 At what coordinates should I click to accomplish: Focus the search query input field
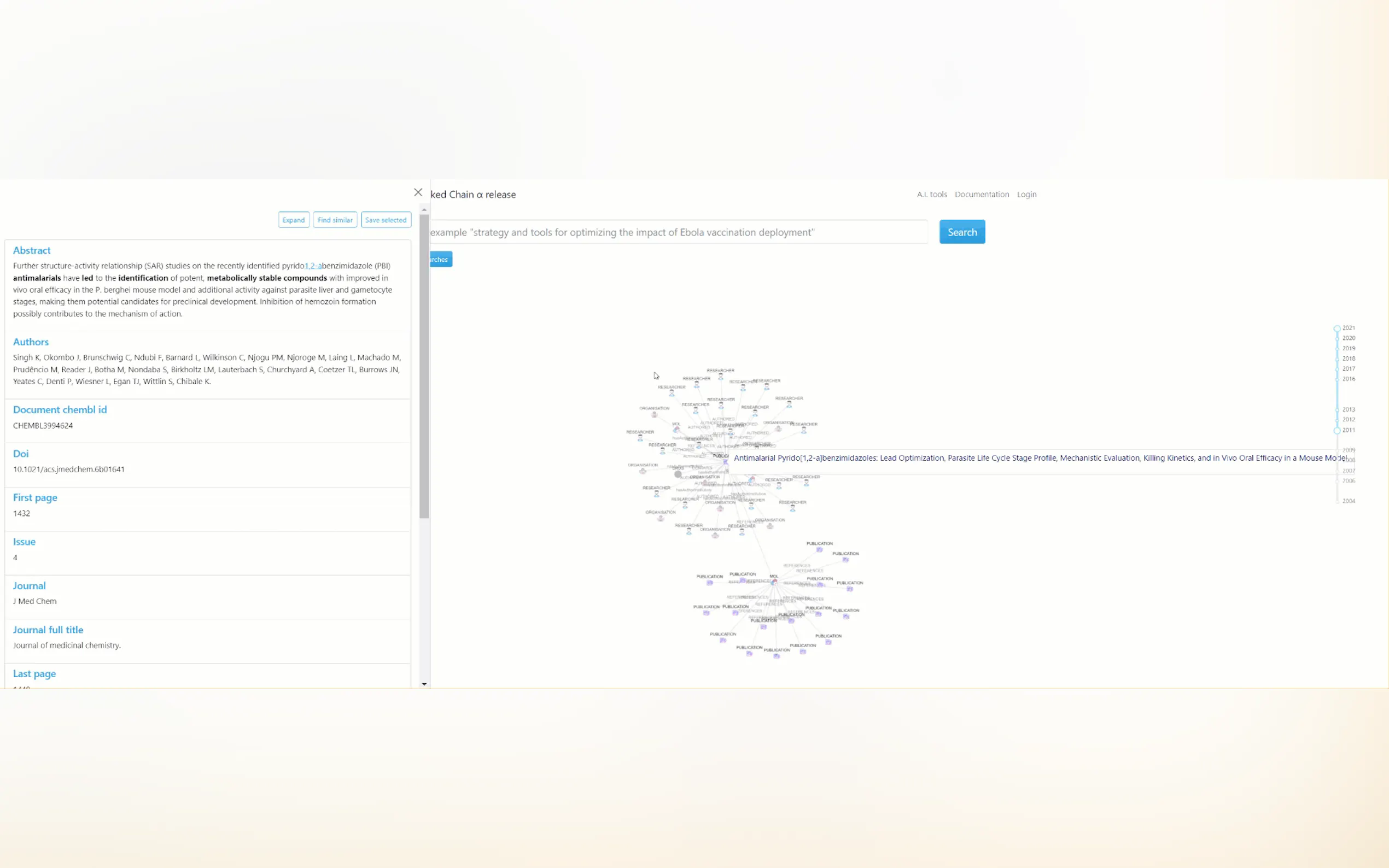pyautogui.click(x=678, y=232)
